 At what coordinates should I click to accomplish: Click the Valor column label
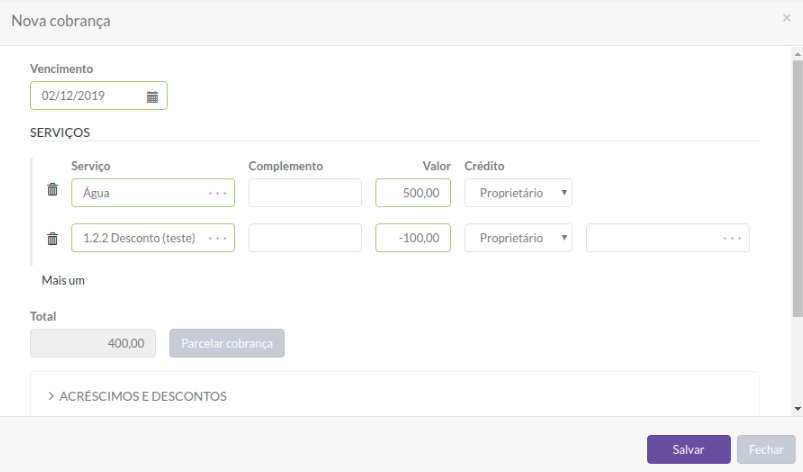coord(436,166)
